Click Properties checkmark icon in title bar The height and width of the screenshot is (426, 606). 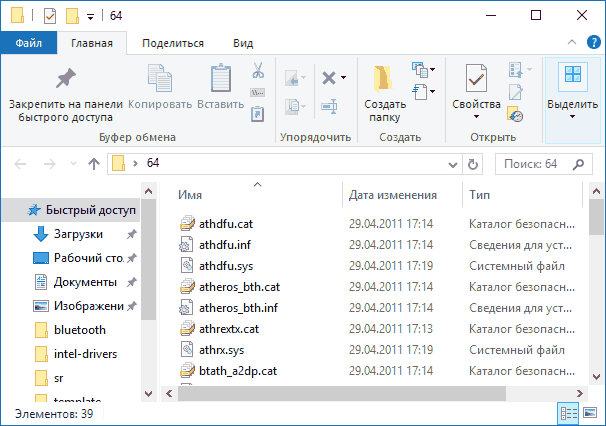[50, 16]
